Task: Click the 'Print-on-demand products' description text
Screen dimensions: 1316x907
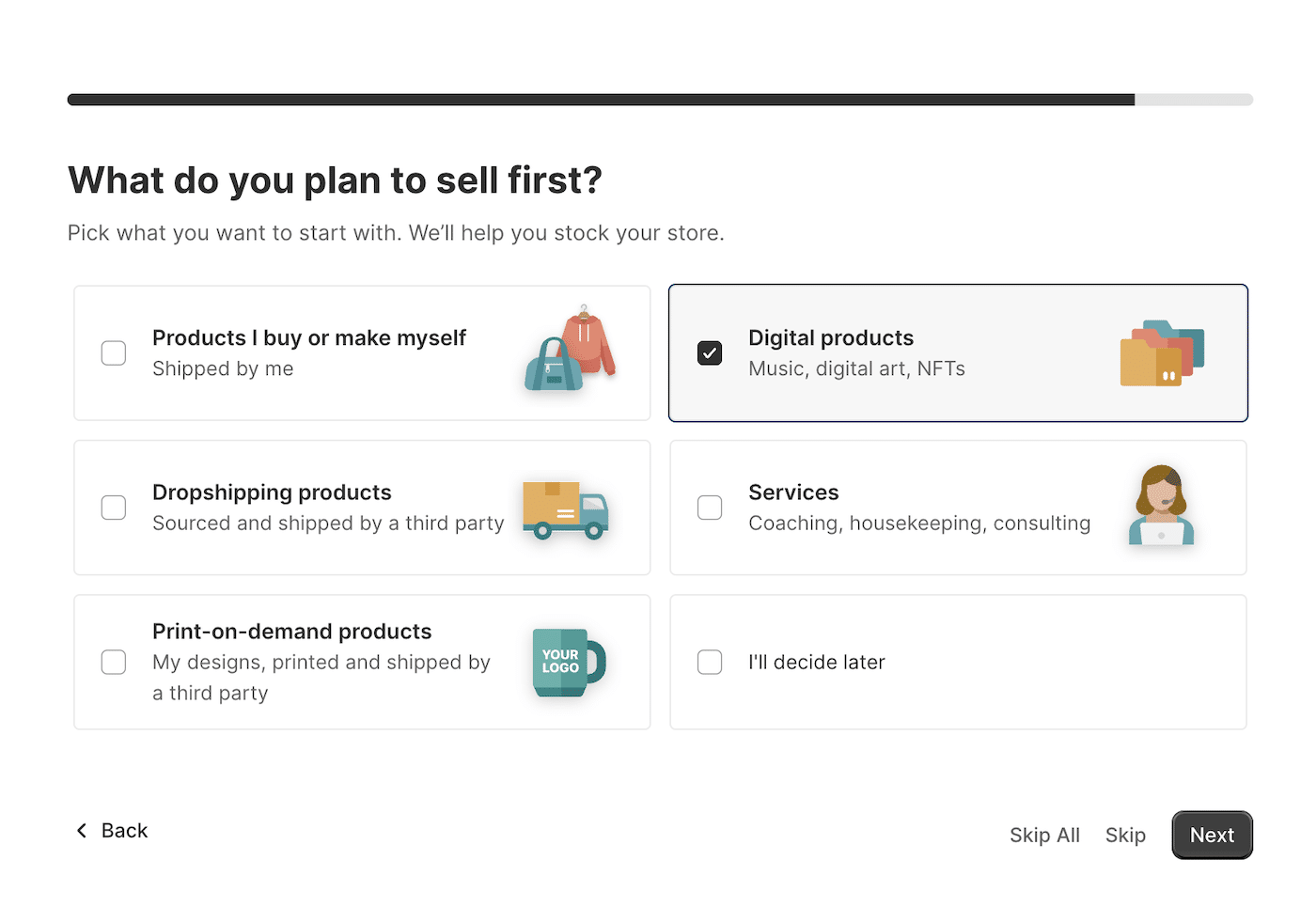Action: (321, 678)
